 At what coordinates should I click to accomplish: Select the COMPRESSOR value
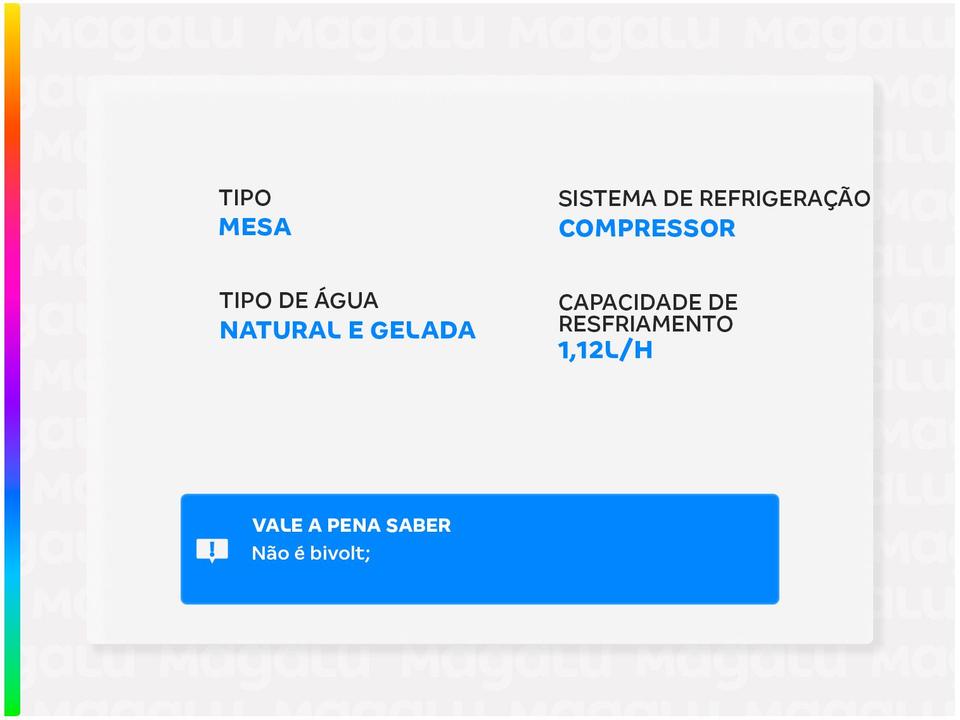646,228
